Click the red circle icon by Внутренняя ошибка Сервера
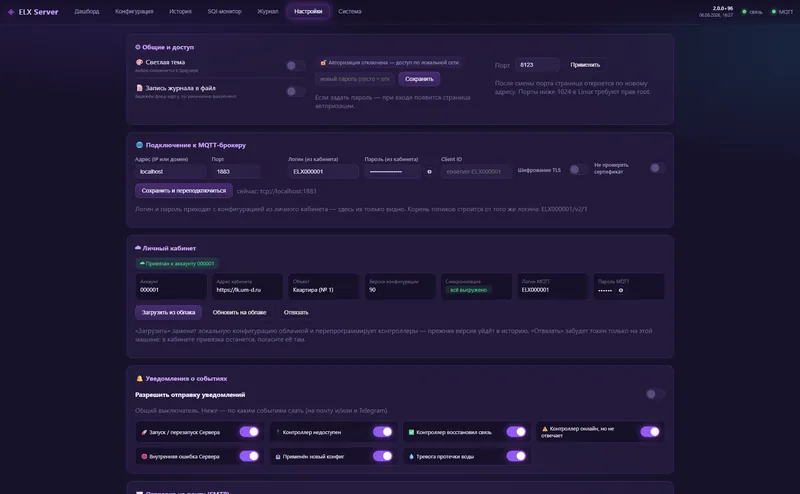This screenshot has width=800, height=494. 144,457
